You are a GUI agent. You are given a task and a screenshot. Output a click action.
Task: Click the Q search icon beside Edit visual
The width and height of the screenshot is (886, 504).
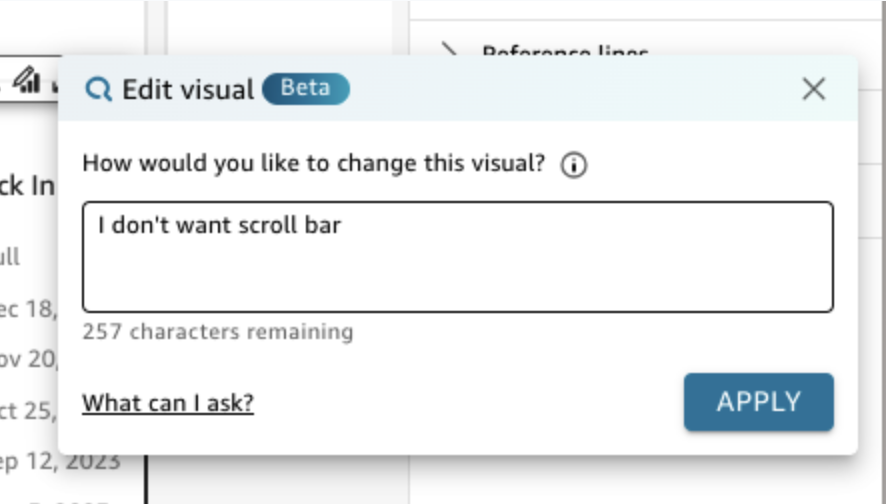click(99, 90)
